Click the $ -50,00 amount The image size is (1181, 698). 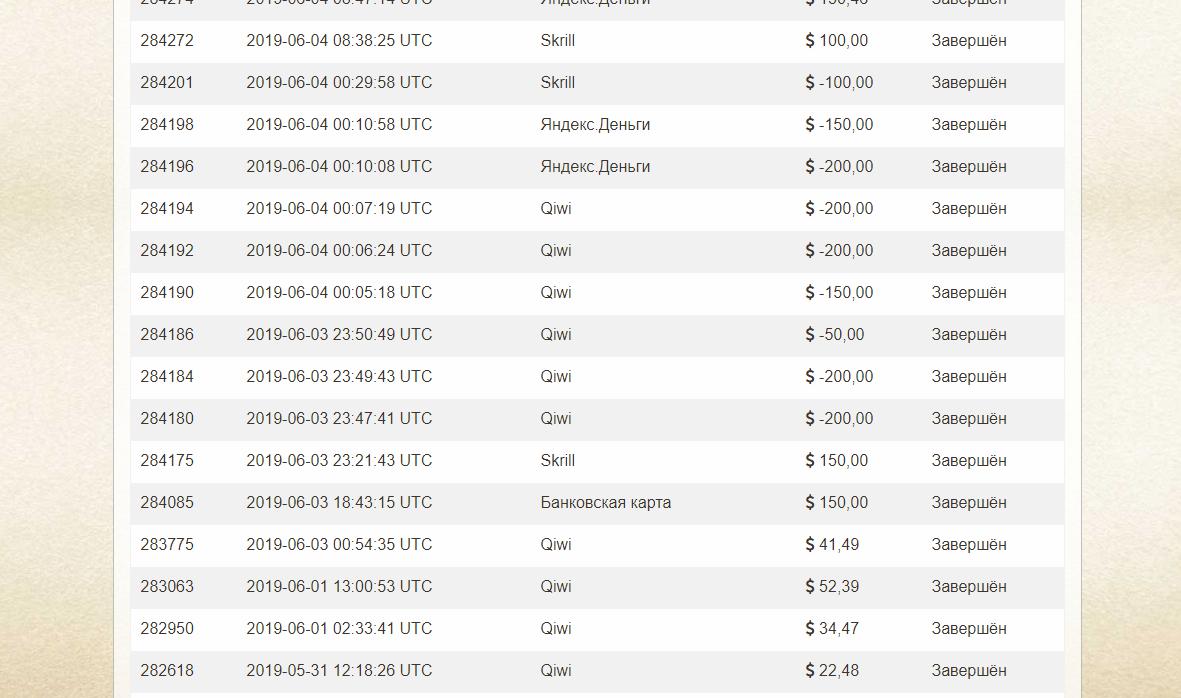(x=835, y=335)
